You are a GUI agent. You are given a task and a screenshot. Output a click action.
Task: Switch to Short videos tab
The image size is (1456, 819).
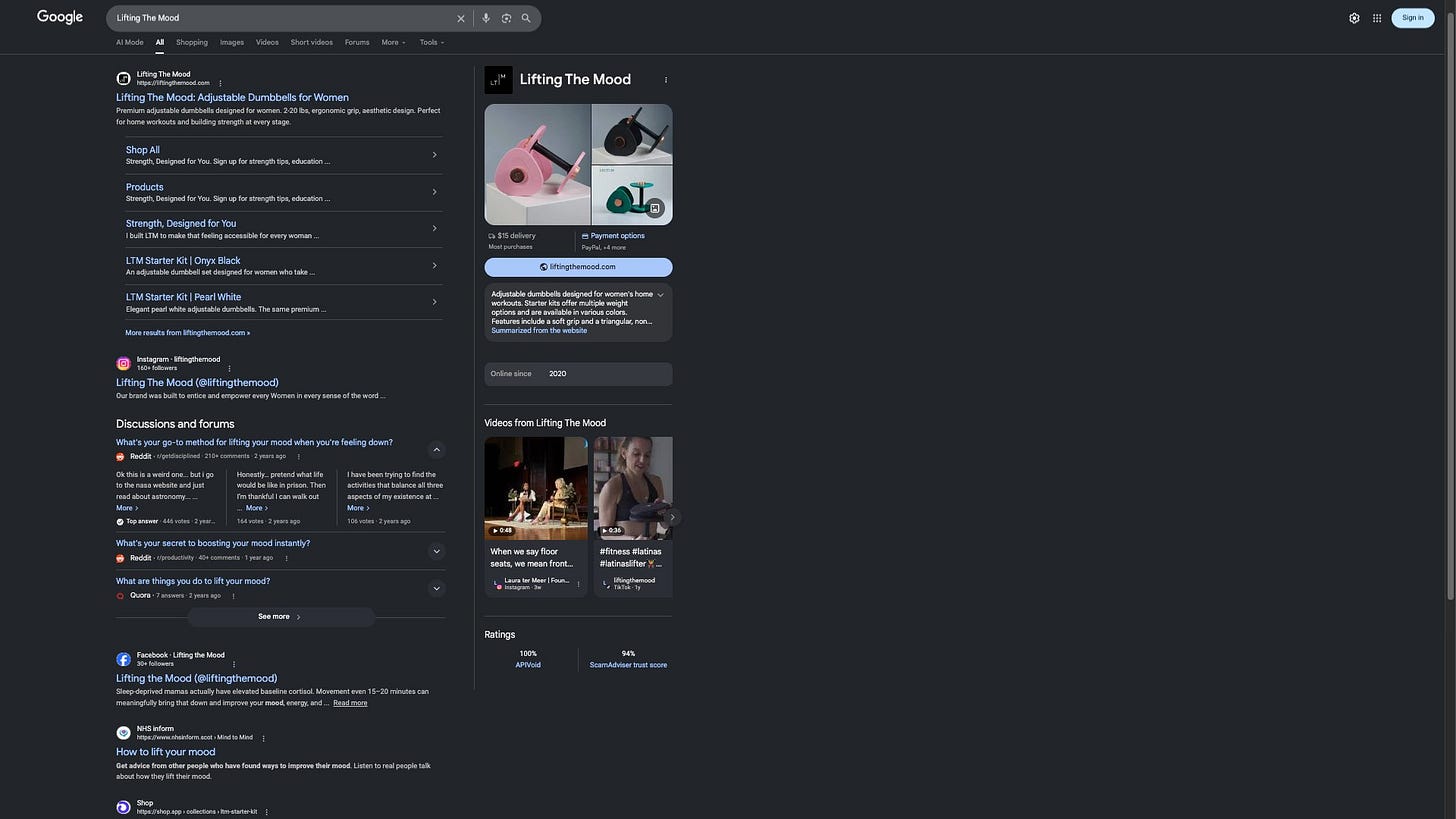[x=312, y=42]
